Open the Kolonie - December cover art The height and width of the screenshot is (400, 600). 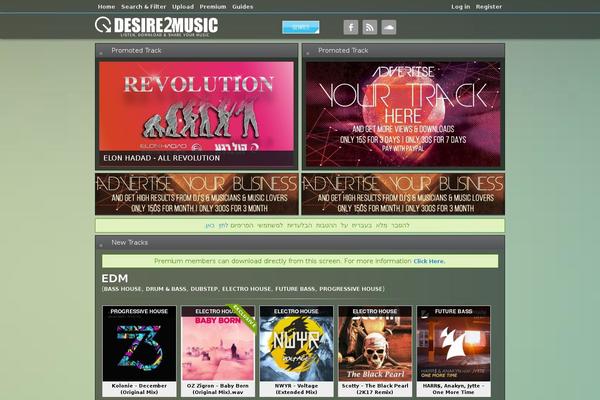(139, 343)
